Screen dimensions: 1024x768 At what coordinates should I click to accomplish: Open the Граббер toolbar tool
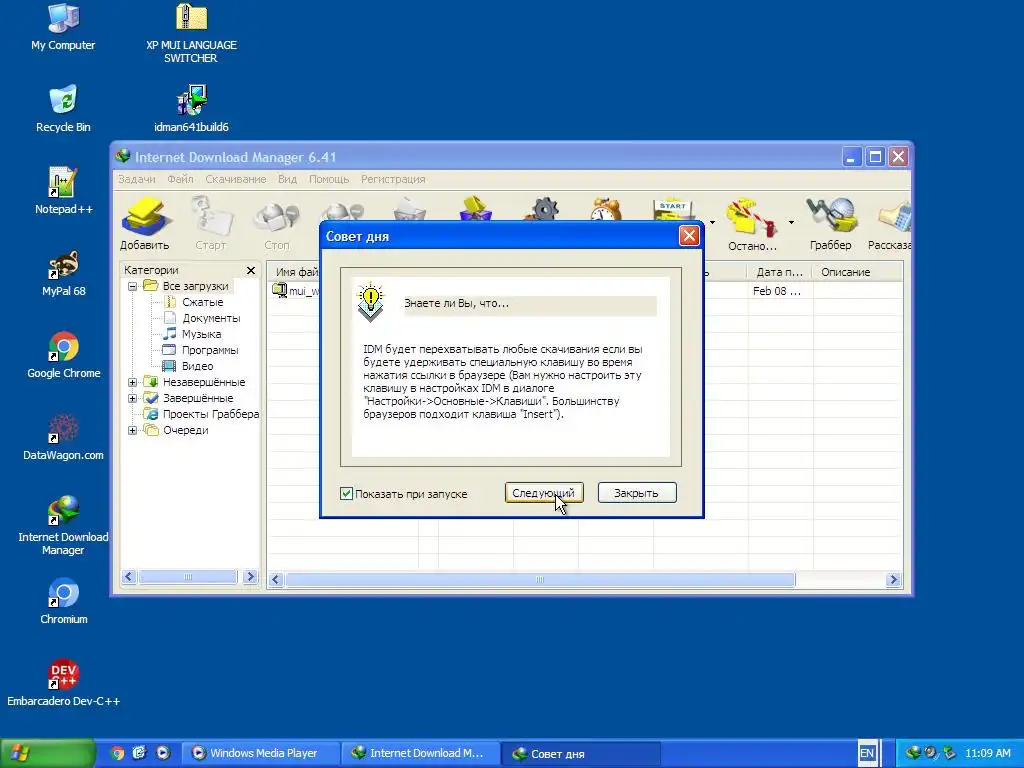click(x=831, y=224)
